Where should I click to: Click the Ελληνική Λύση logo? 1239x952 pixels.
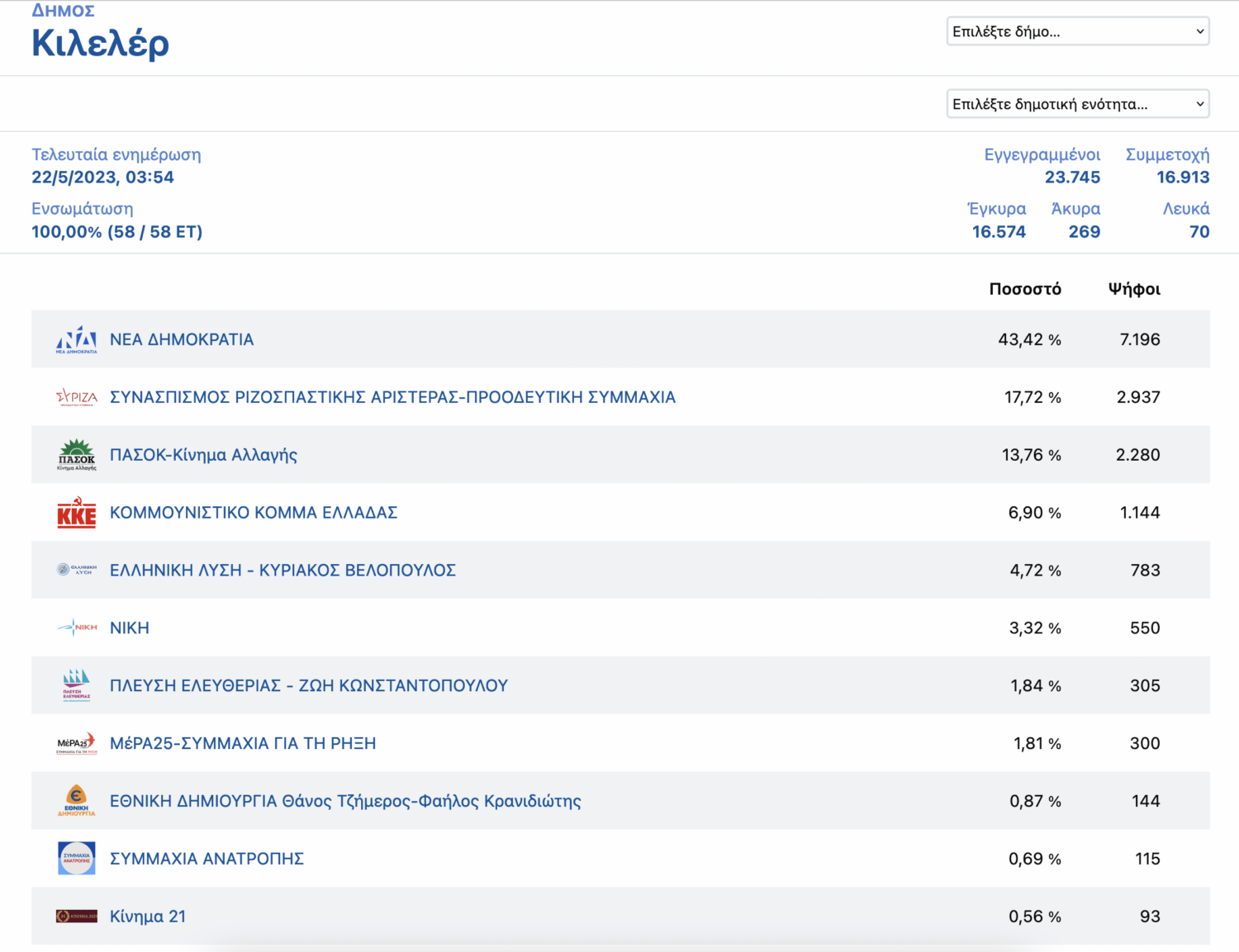pos(77,570)
